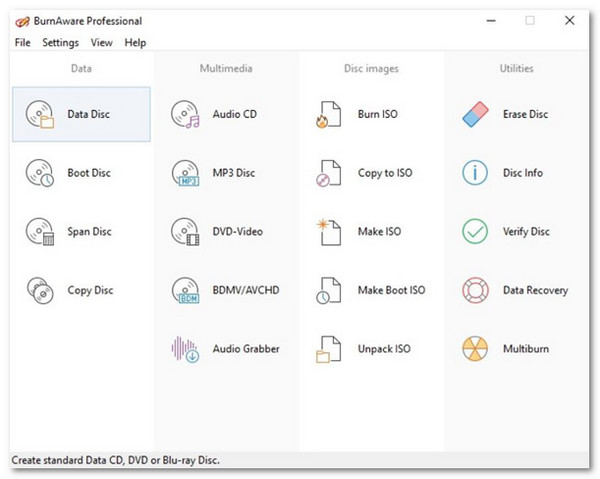Open the Disc Info tool
Viewport: 600px width, 479px height.
click(516, 173)
